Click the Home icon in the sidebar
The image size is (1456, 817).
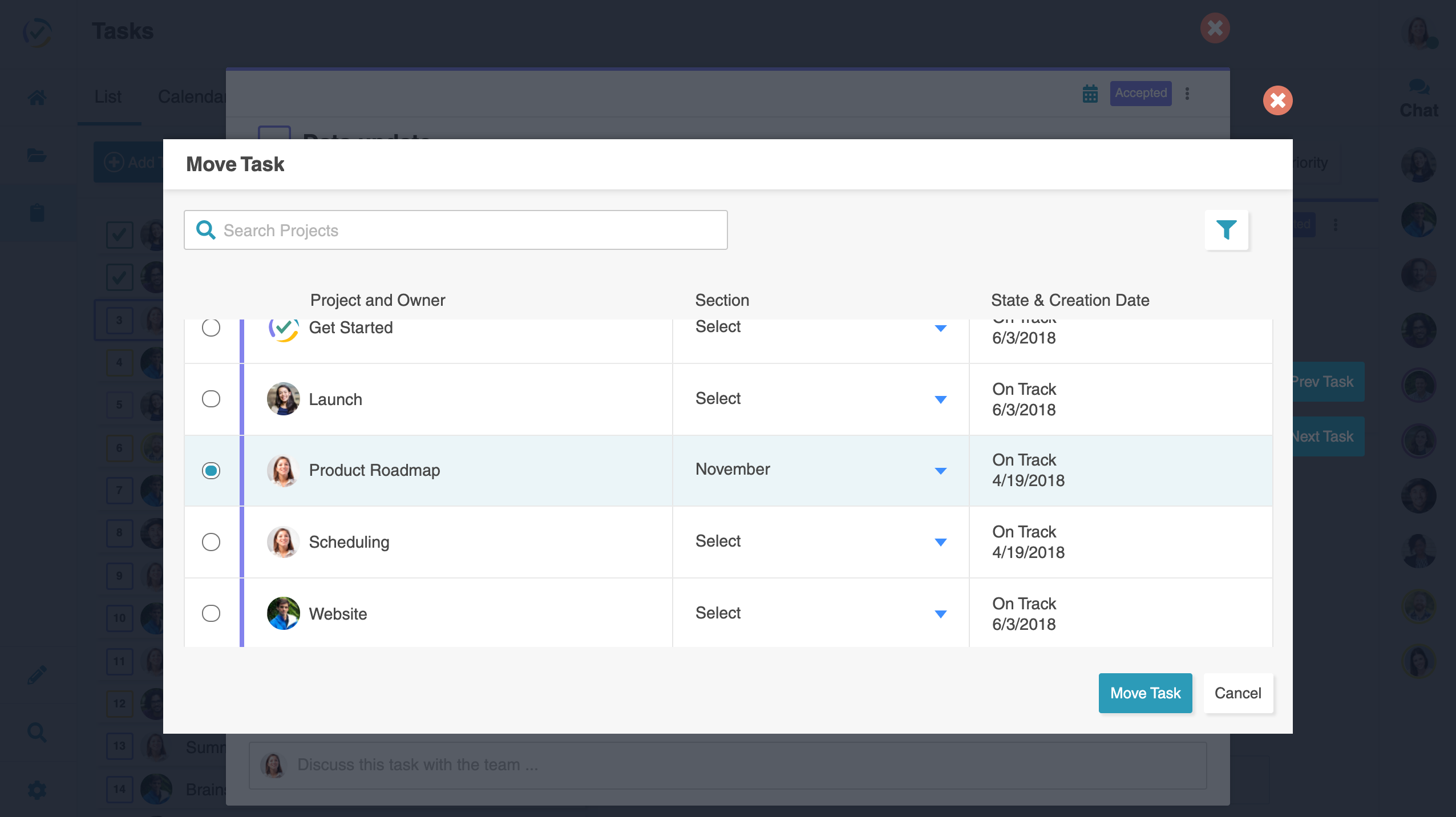[37, 97]
